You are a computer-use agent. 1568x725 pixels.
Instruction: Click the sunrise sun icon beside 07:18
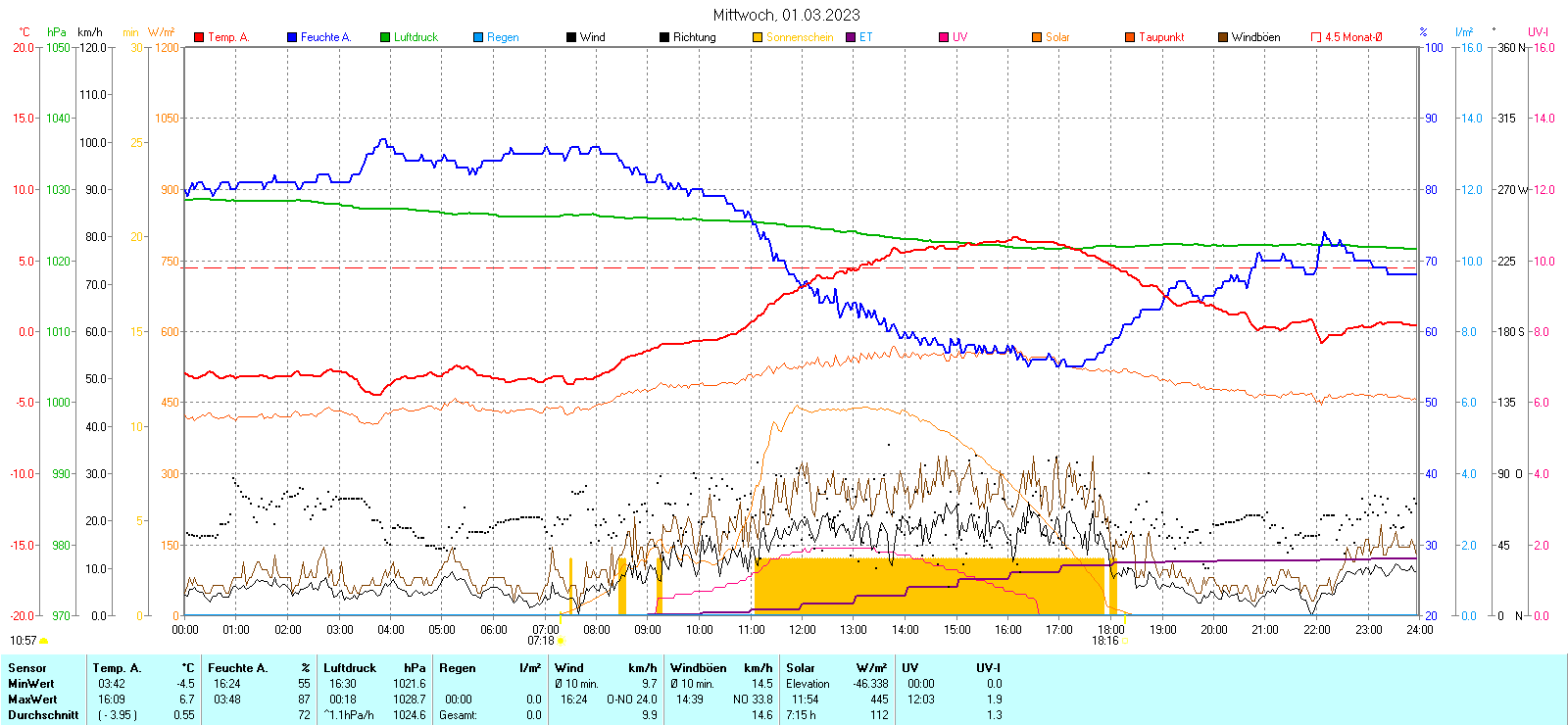pos(562,641)
